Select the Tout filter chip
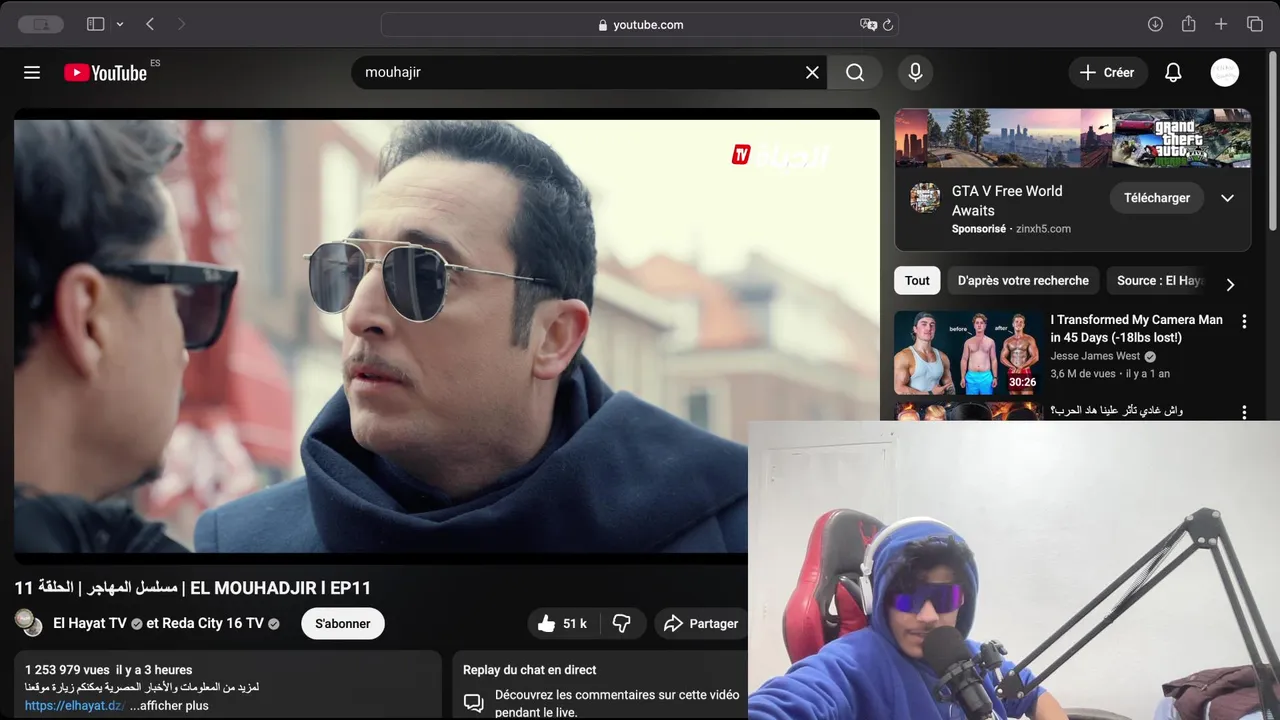1280x720 pixels. (917, 281)
